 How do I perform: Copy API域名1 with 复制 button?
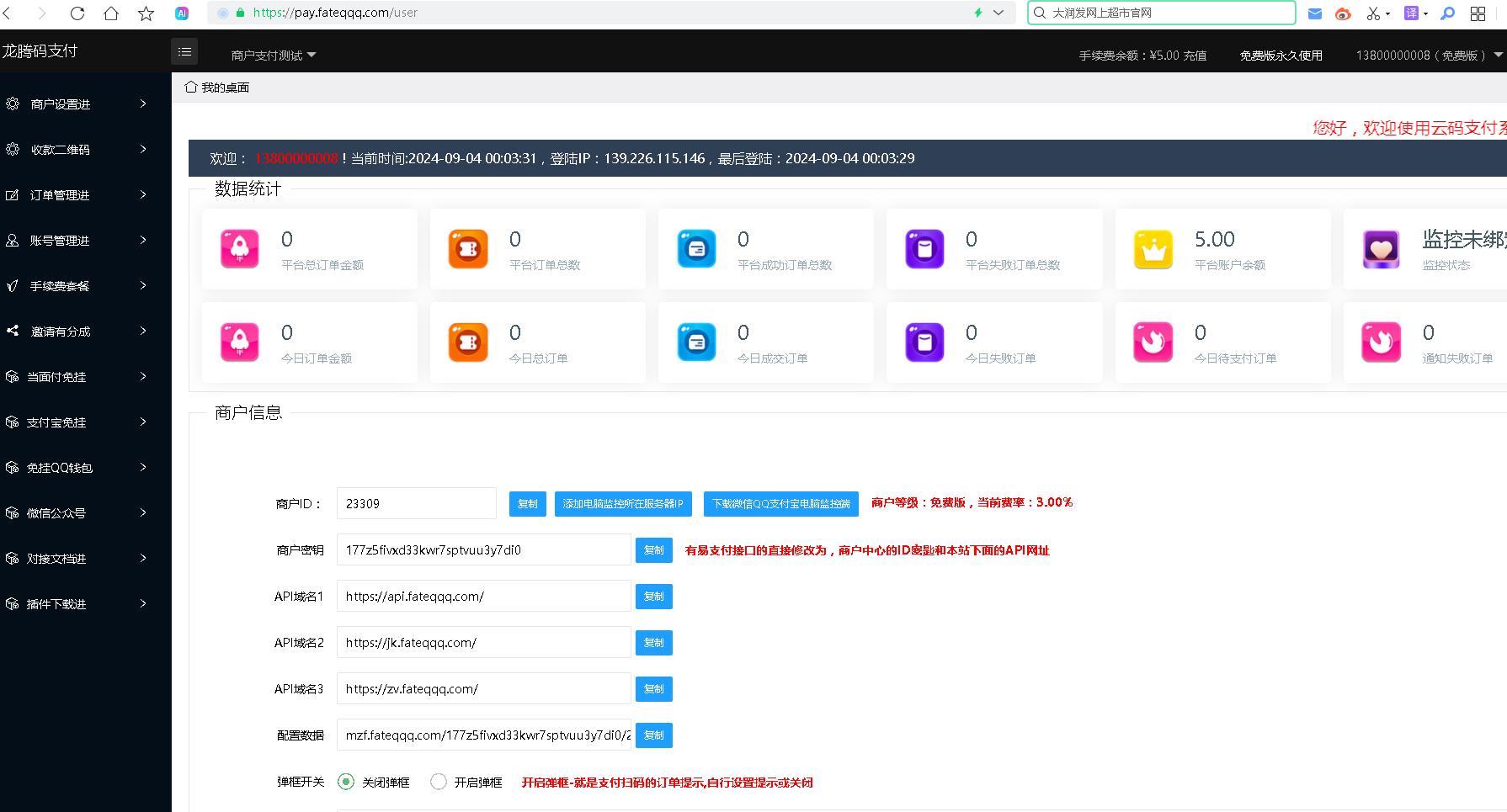pos(654,597)
